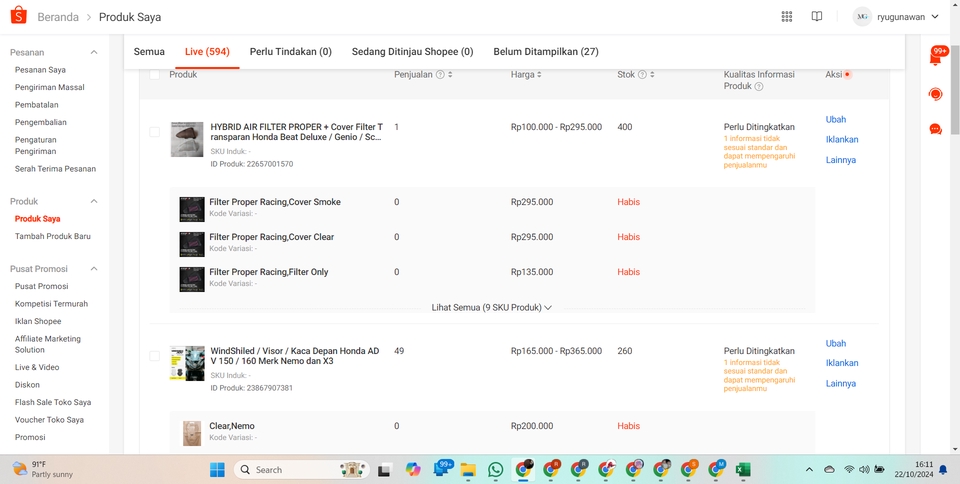The image size is (960, 484).
Task: Show hidden icons in system tray
Action: tap(809, 469)
